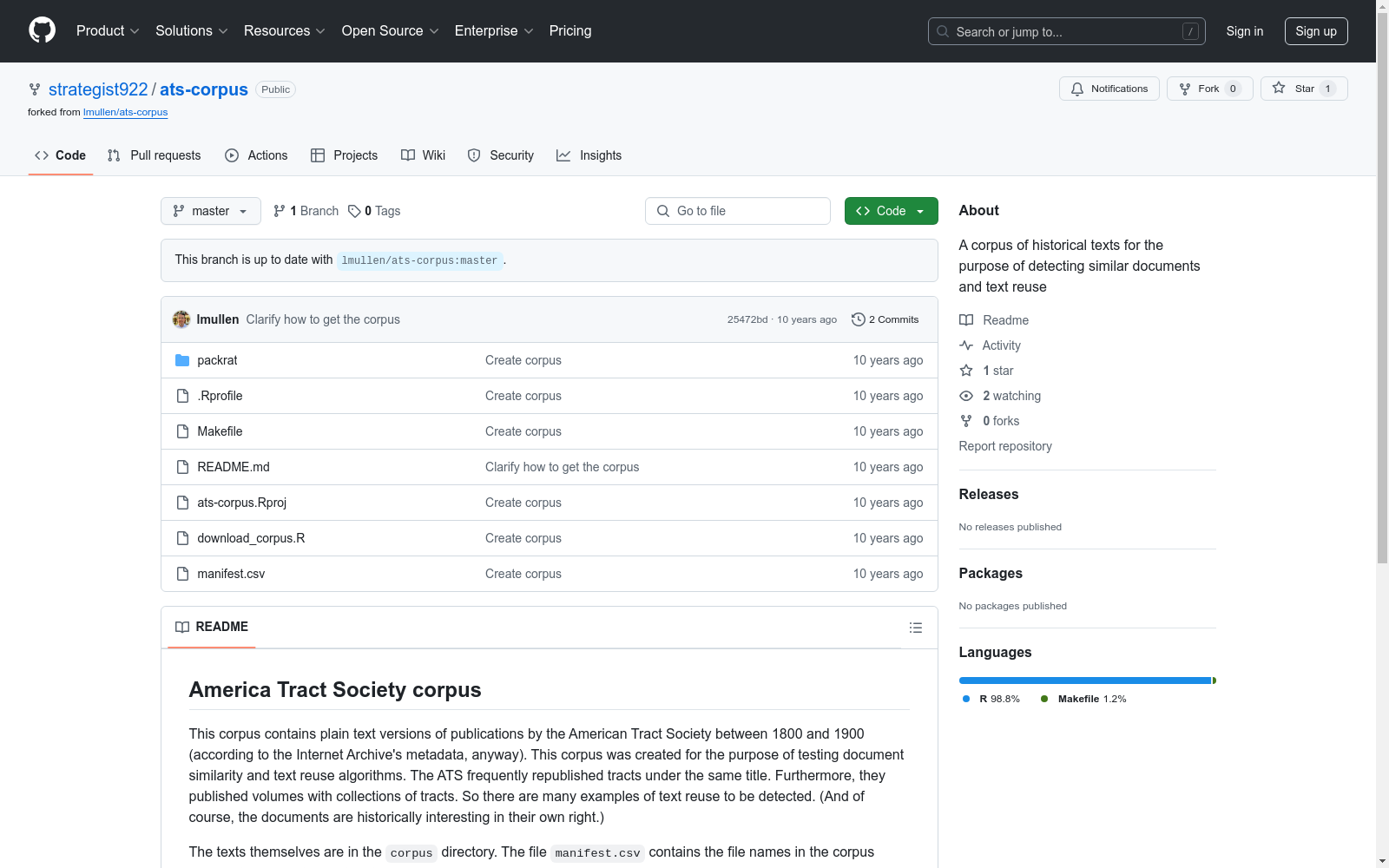
Task: Click the R language bar segment
Action: [x=1085, y=681]
